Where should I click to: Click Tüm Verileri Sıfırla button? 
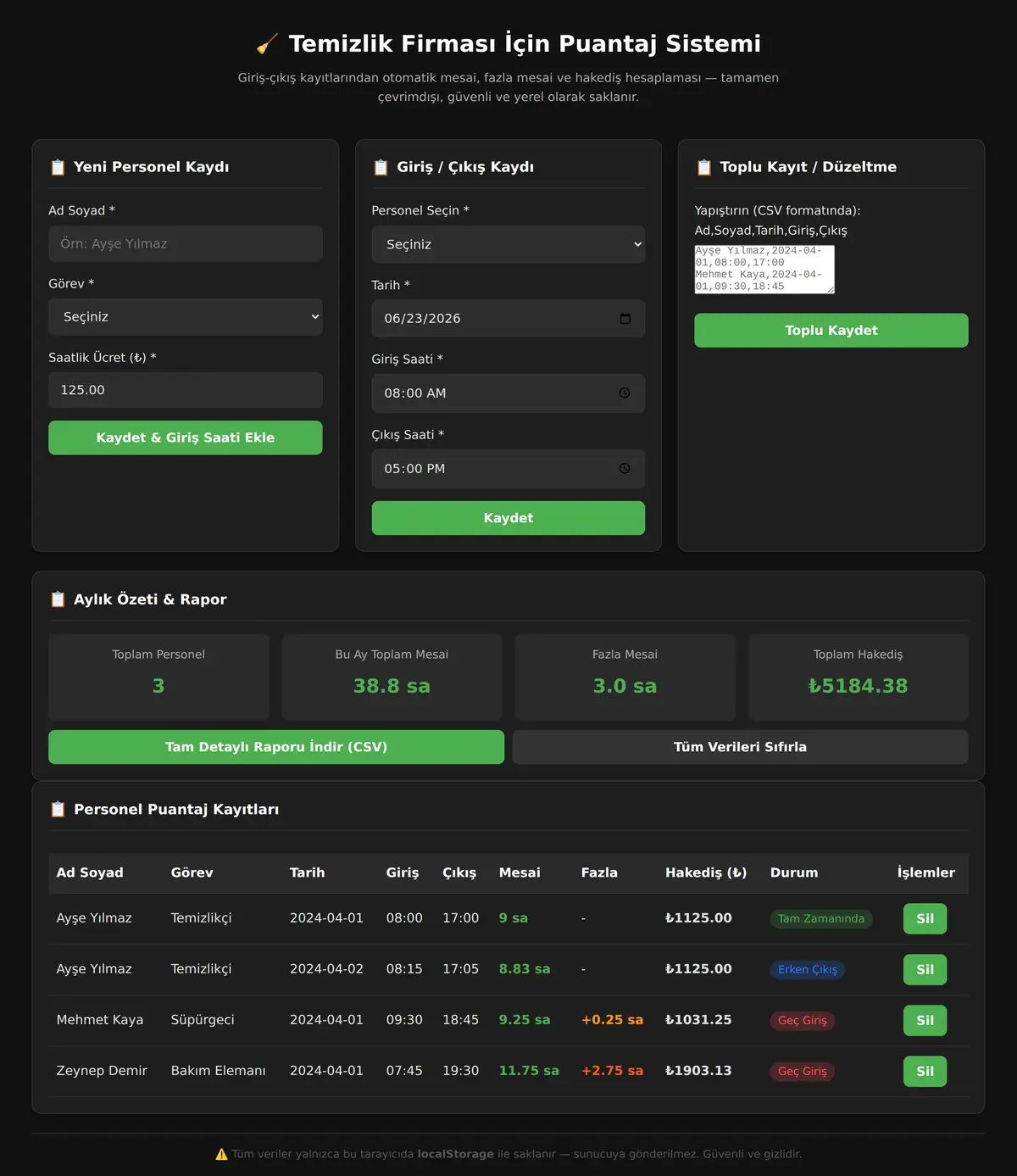[x=741, y=747]
